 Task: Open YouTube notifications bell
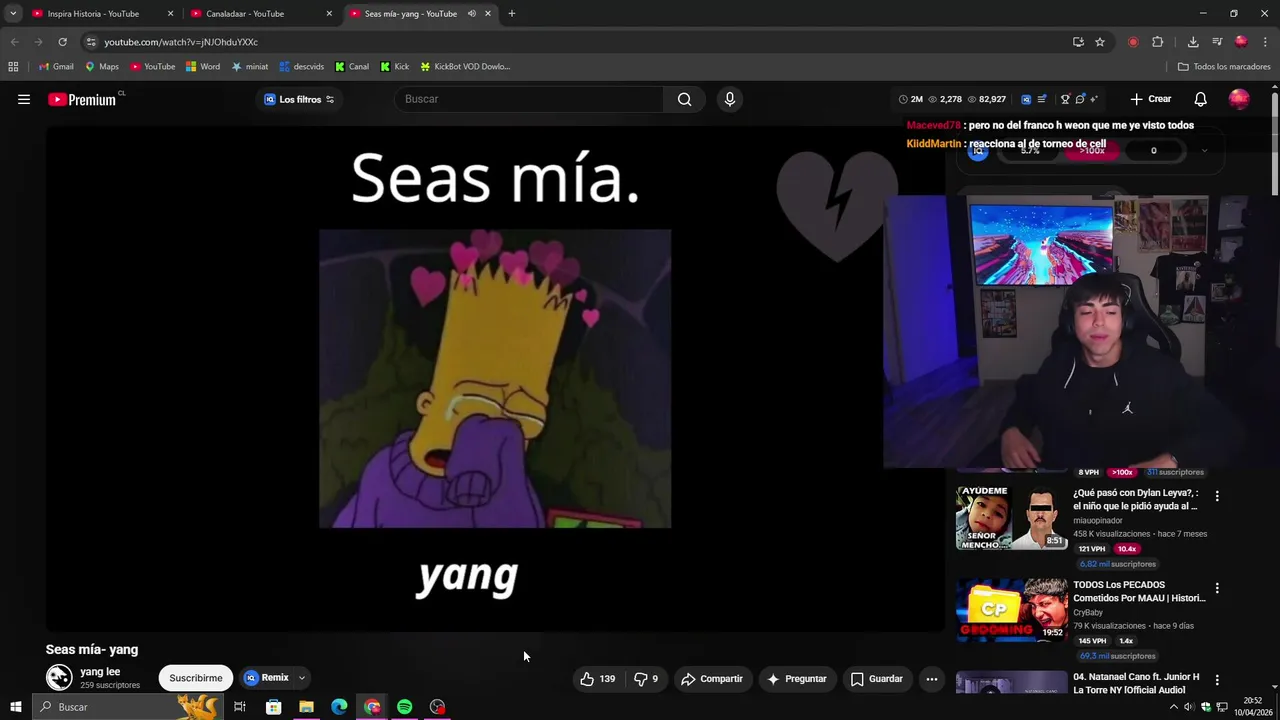pyautogui.click(x=1200, y=99)
